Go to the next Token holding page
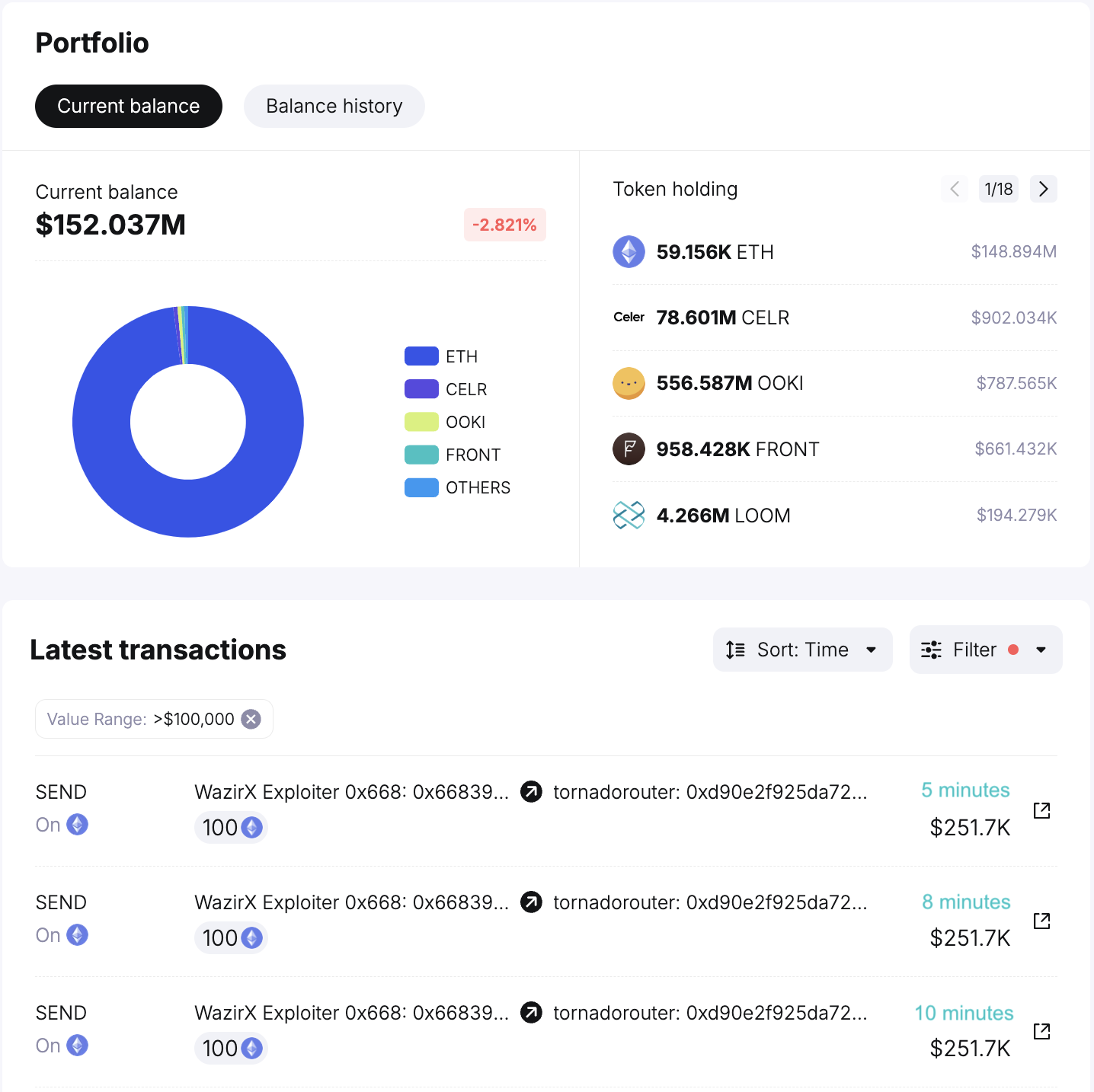 tap(1043, 189)
